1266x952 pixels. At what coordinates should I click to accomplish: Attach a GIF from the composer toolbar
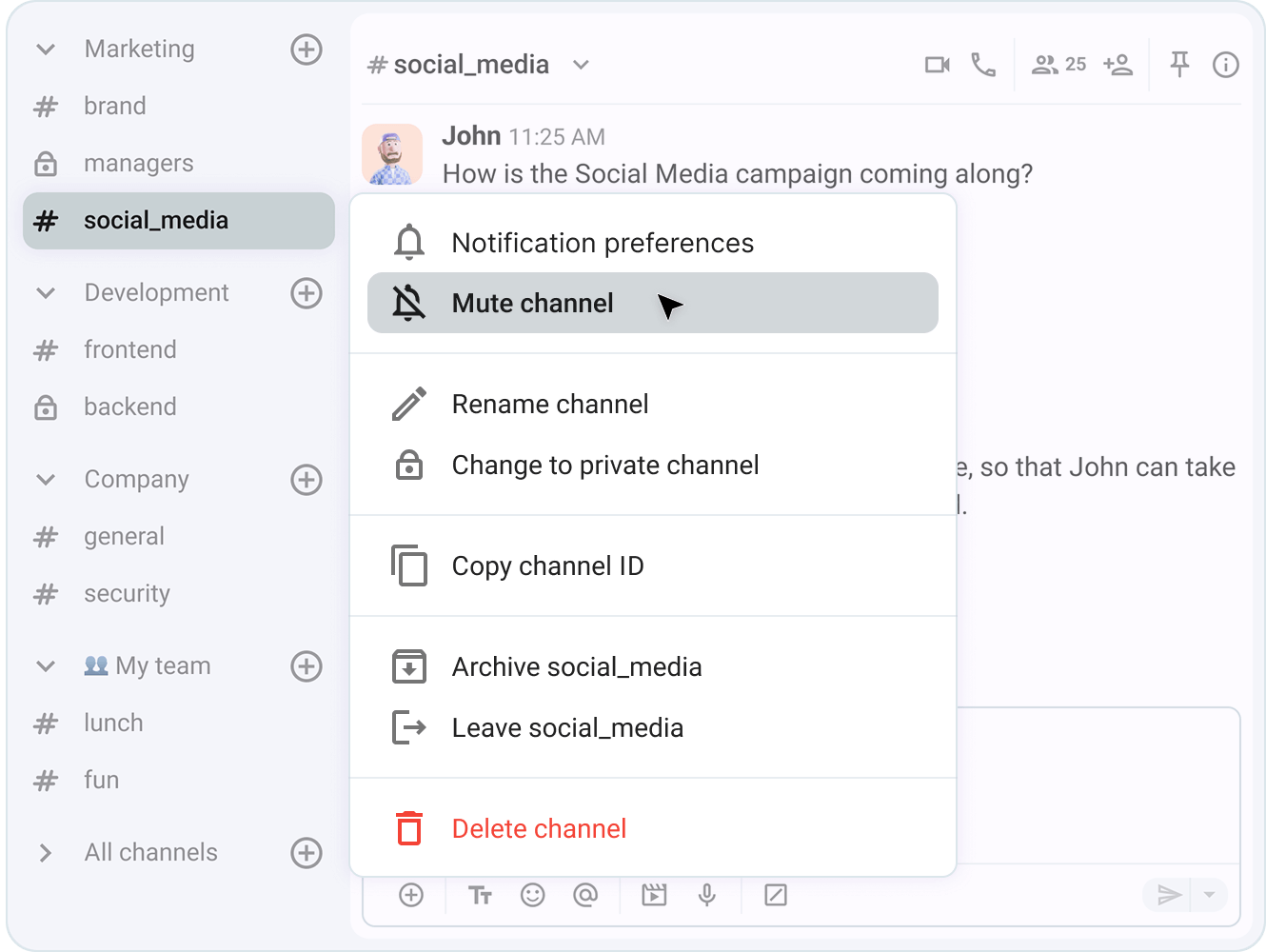[654, 895]
